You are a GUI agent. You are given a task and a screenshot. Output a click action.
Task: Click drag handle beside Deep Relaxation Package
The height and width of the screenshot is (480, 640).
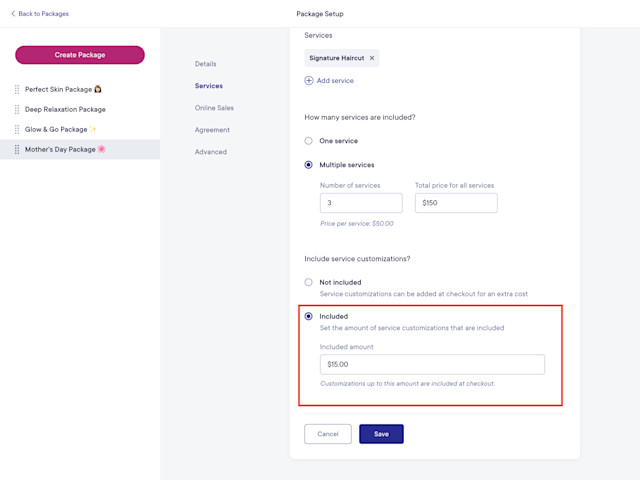point(17,109)
